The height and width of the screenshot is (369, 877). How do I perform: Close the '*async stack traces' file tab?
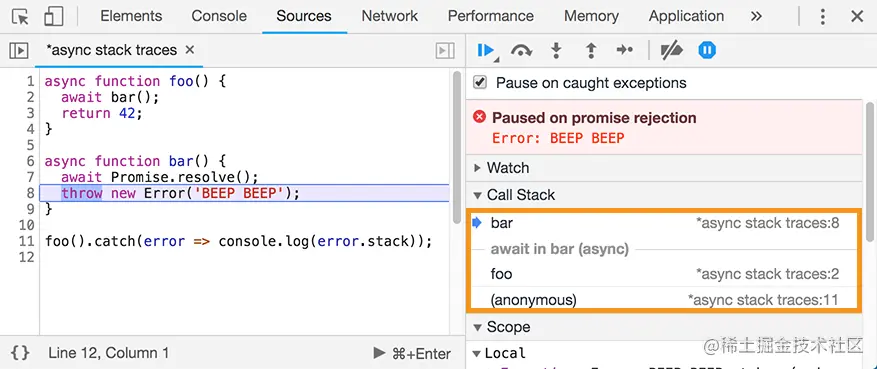[190, 50]
